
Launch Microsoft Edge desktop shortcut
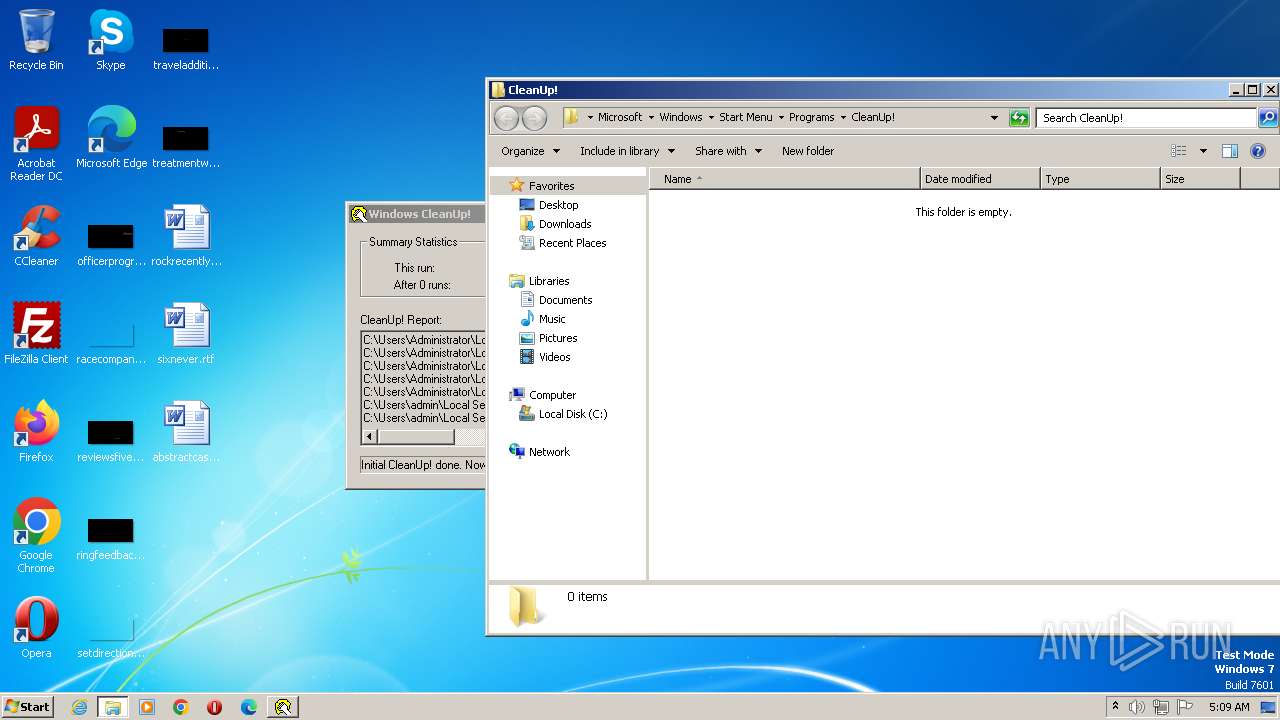point(111,138)
